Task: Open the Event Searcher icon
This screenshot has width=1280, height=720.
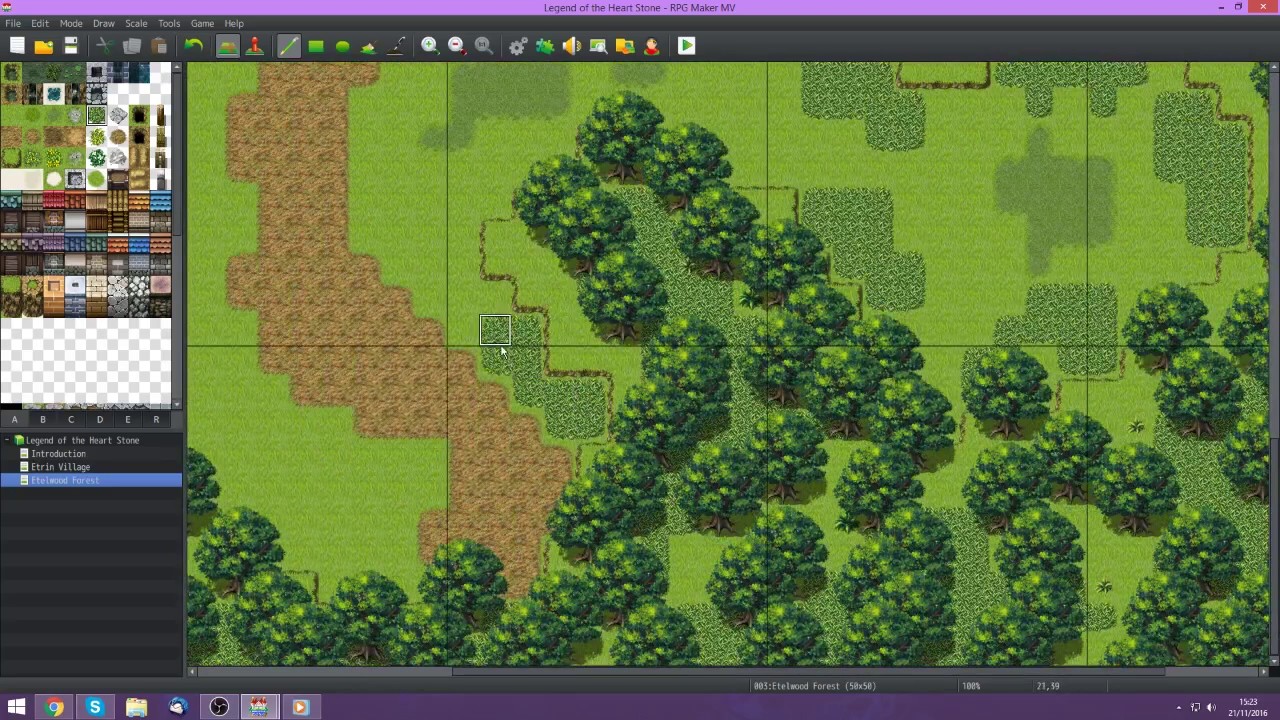Action: tap(598, 46)
